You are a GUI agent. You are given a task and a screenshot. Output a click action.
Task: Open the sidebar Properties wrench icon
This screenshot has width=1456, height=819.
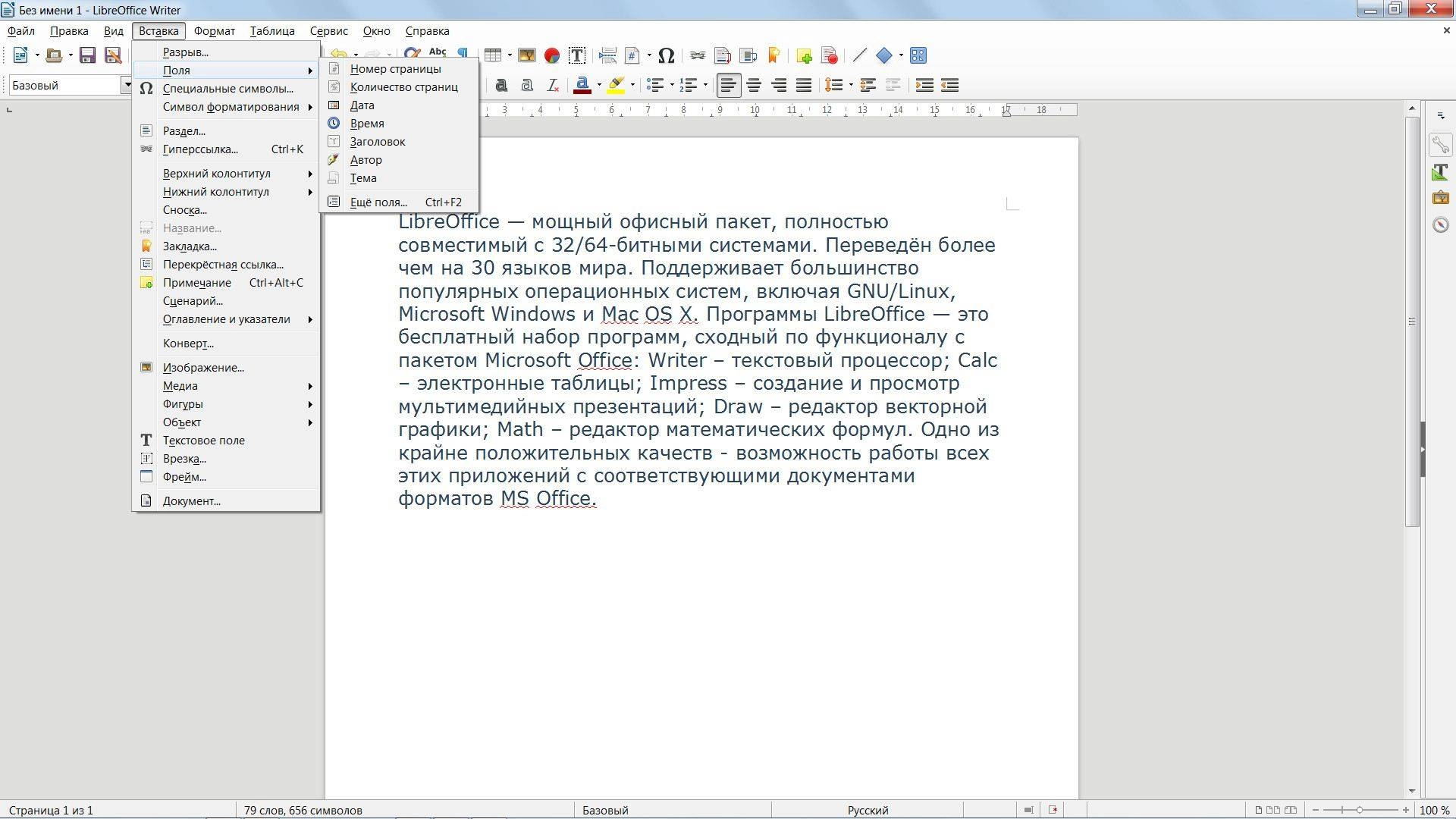tap(1440, 145)
